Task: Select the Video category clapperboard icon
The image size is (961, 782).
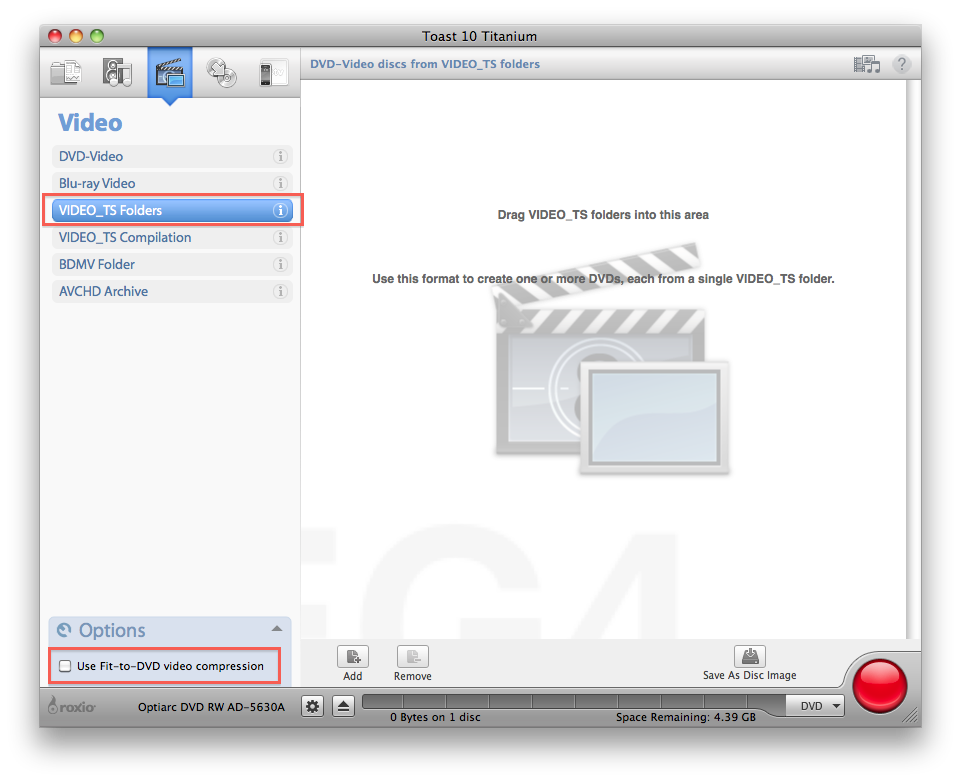Action: coord(170,72)
